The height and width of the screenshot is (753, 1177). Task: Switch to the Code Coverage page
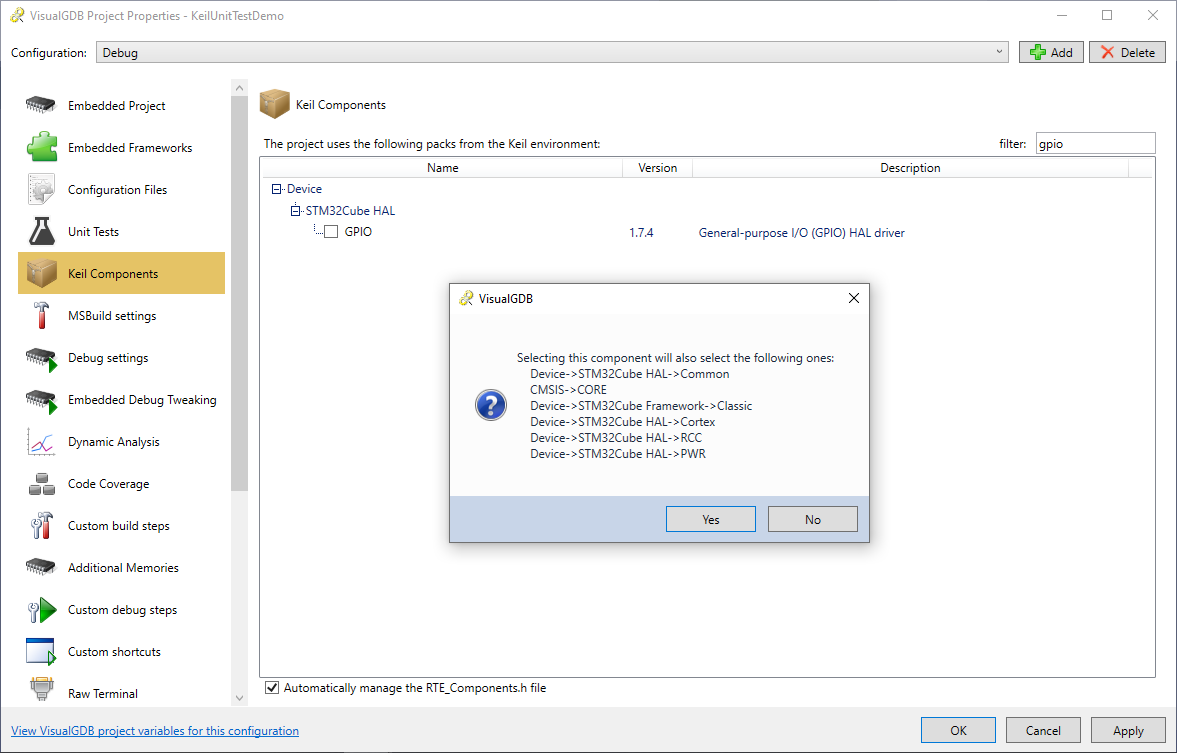coord(122,483)
